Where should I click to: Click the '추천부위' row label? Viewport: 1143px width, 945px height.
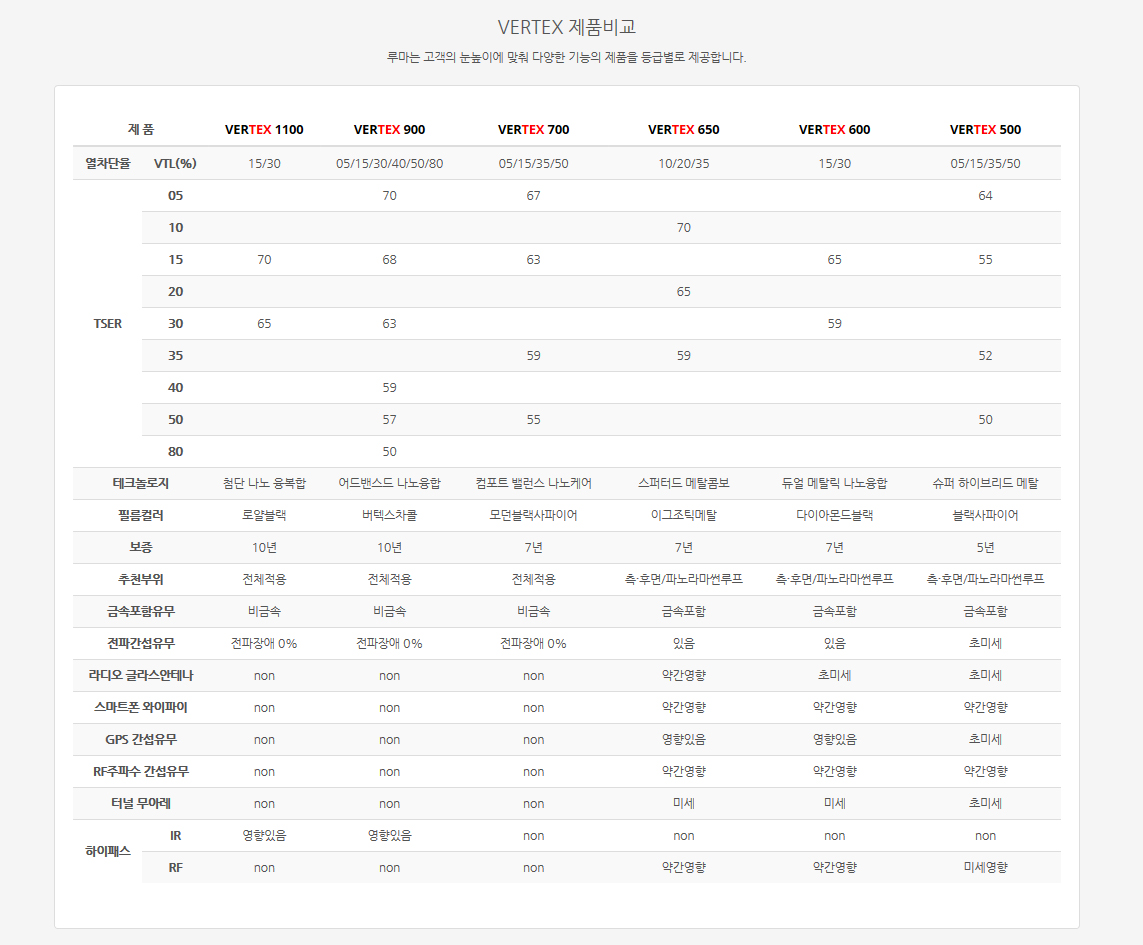141,579
